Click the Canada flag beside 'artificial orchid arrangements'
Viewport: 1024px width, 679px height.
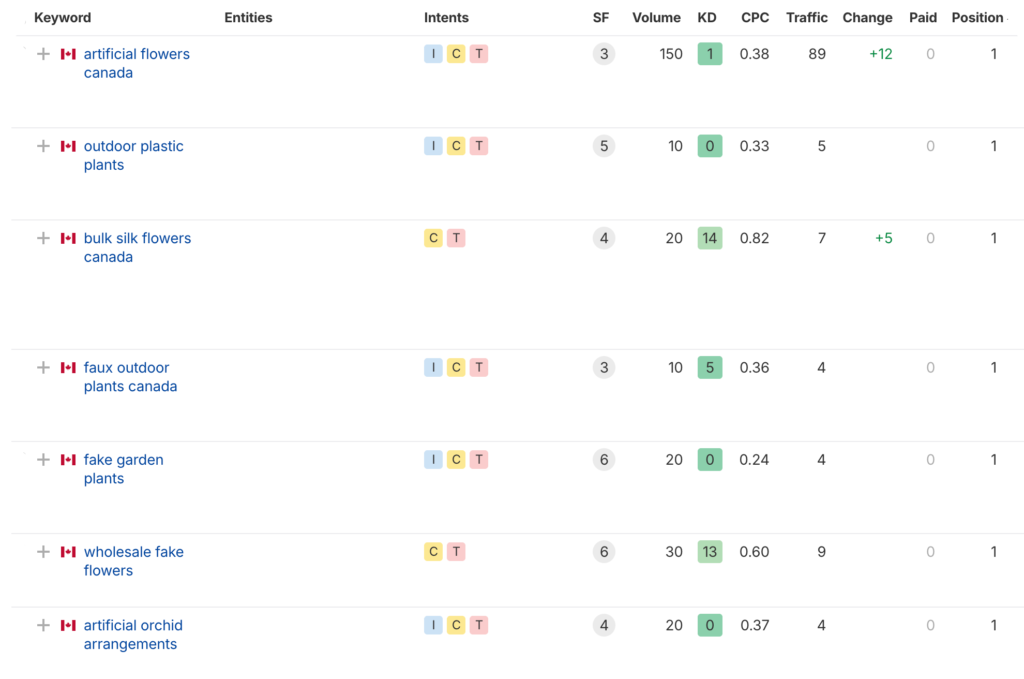(68, 626)
